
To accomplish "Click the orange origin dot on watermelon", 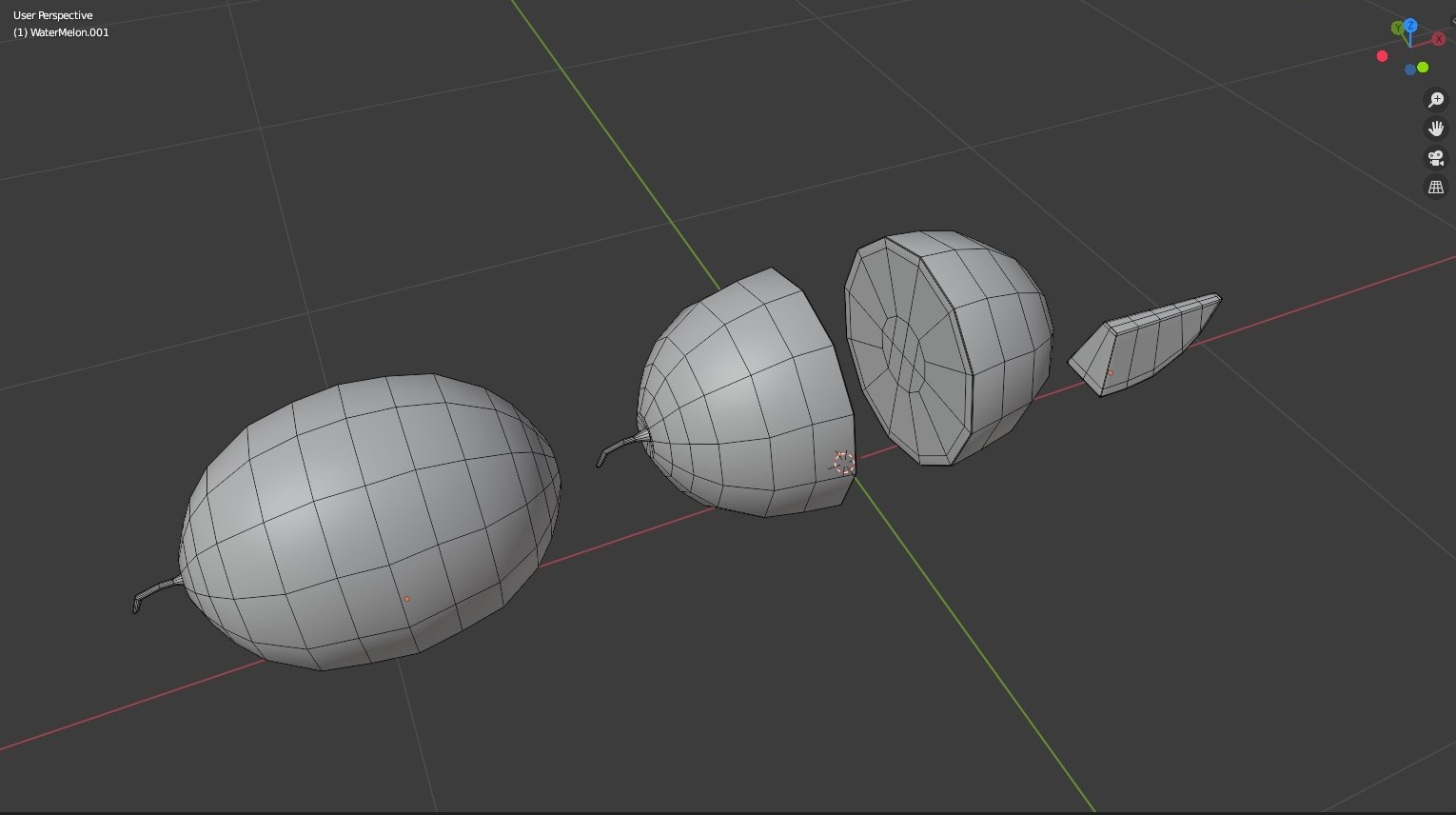I will [x=407, y=598].
